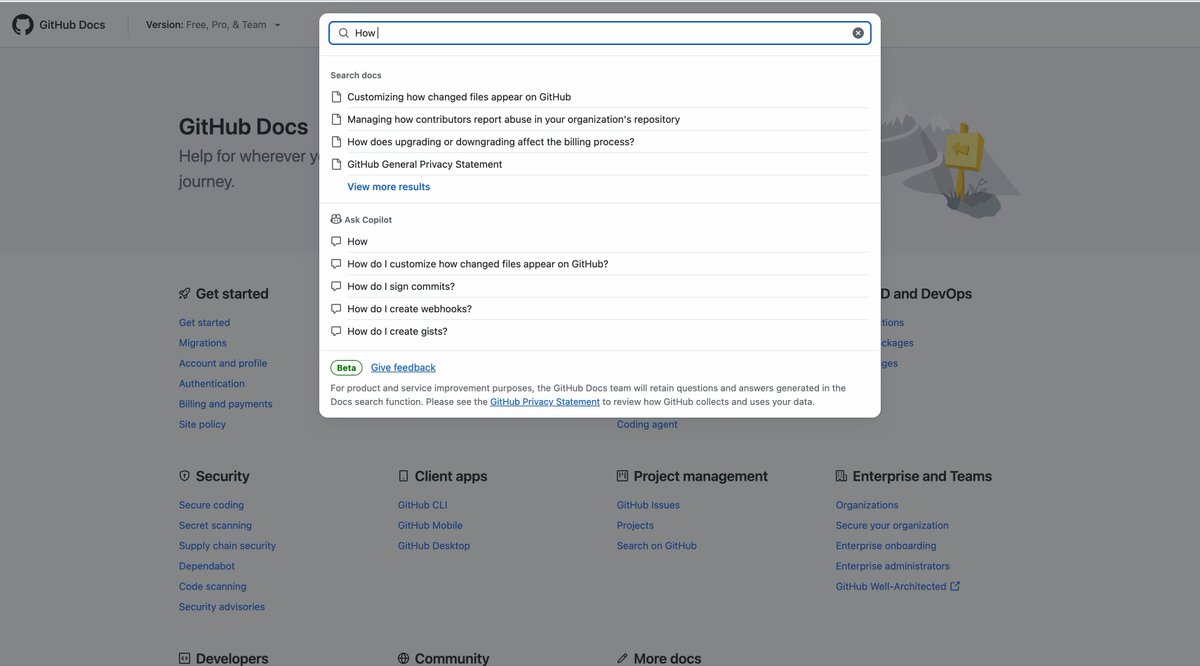This screenshot has width=1200, height=666.
Task: Click the chat icon beside "How do I sign commits?"
Action: click(x=337, y=286)
